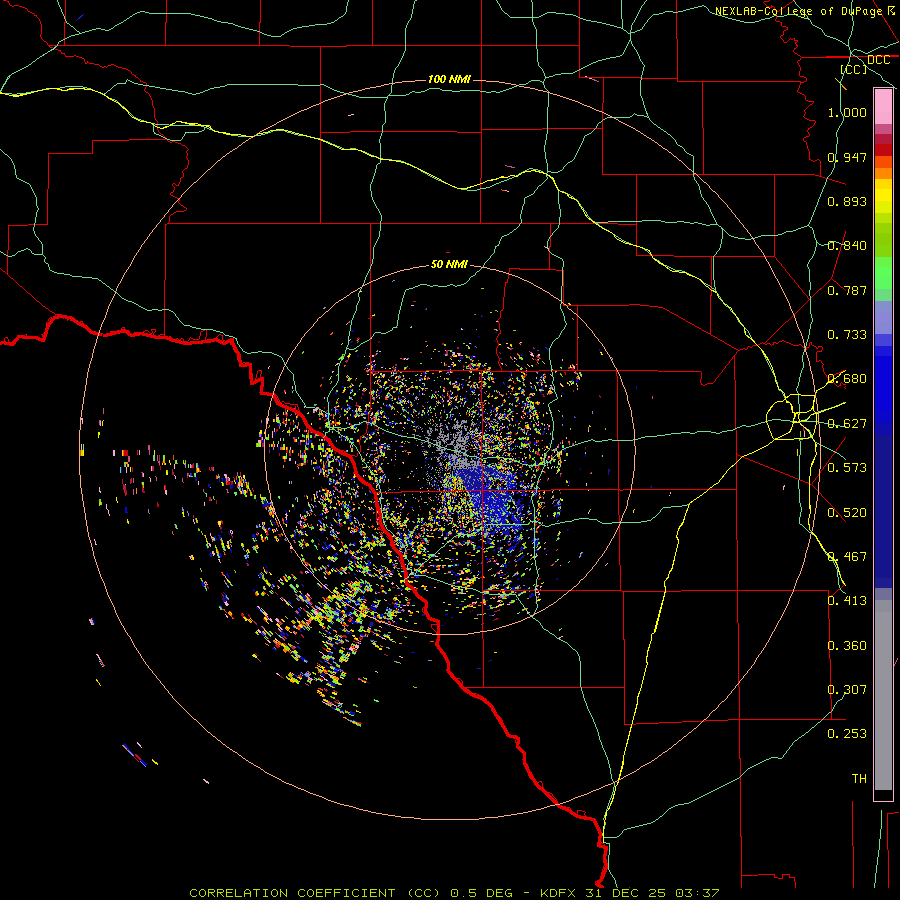Select the 0.253 scale label
The image size is (900, 900).
pos(847,734)
